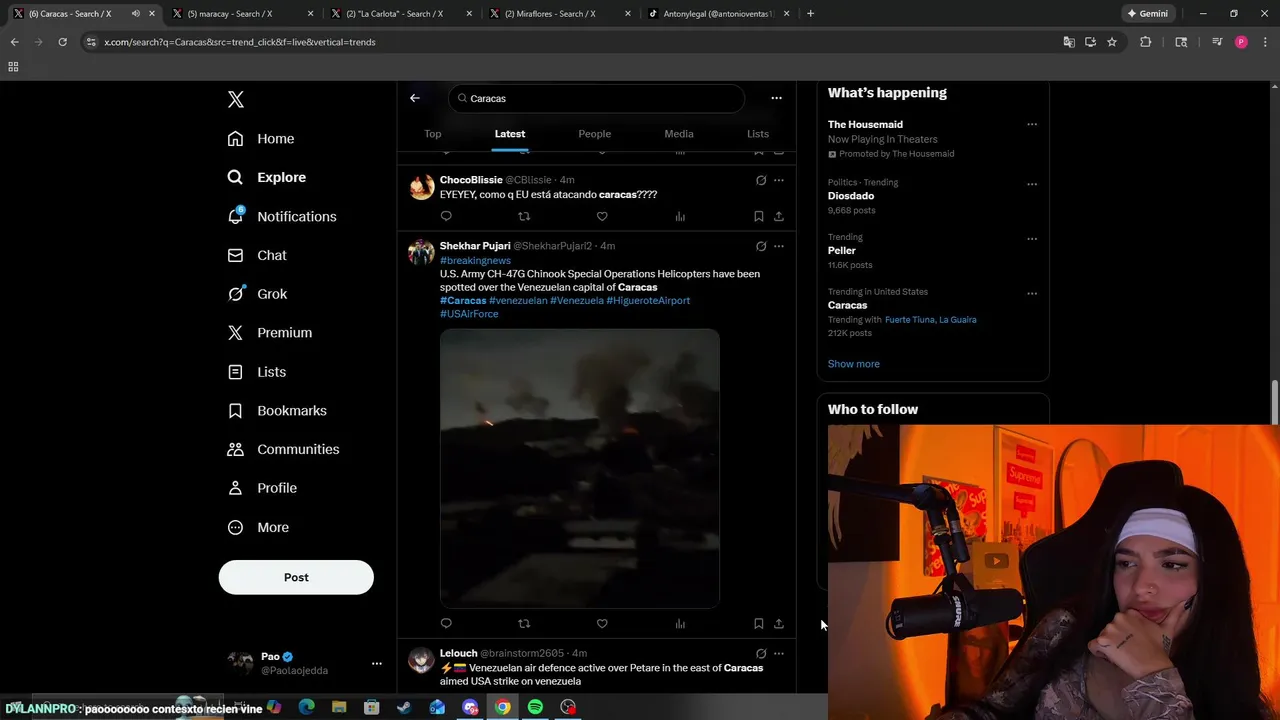Open options for Peller trend
Image resolution: width=1280 pixels, height=720 pixels.
1032,239
